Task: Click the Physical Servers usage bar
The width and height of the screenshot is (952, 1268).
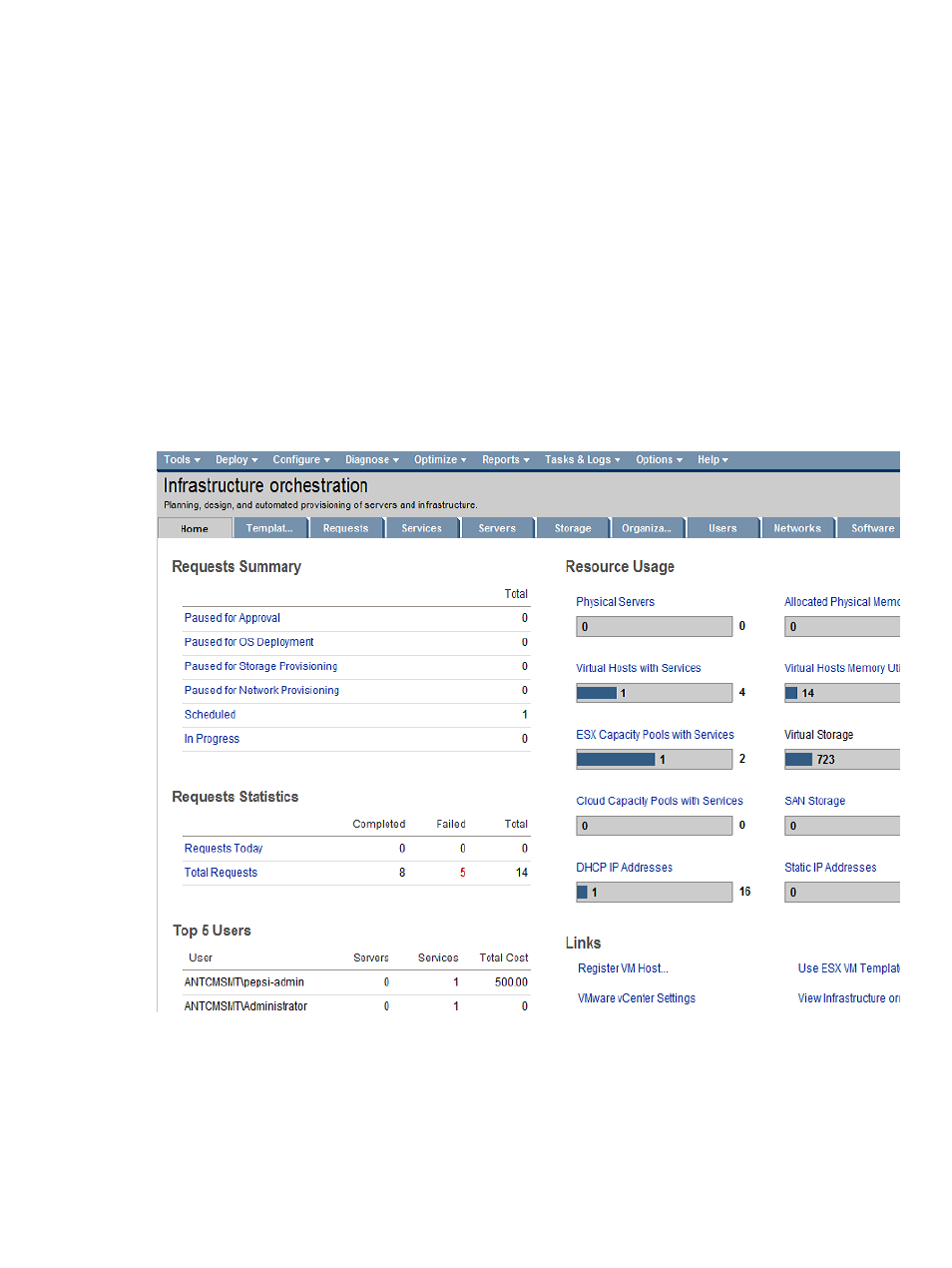Action: pos(655,627)
